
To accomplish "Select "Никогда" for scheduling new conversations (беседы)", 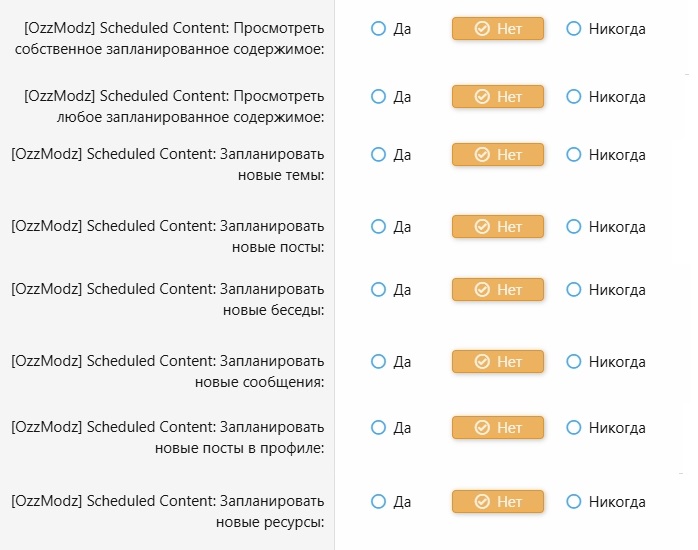I will 574,290.
